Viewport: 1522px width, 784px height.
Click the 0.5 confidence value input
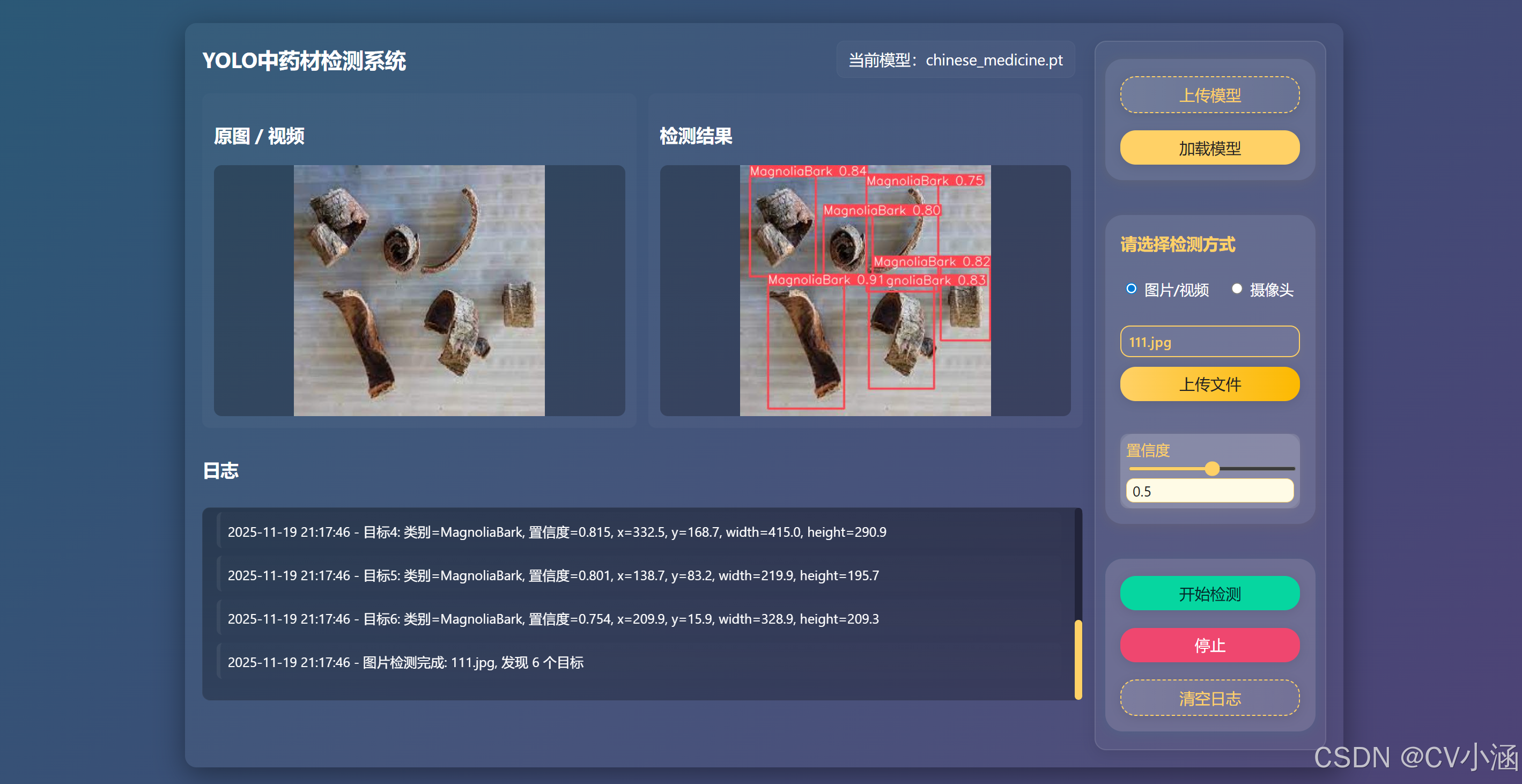coord(1209,491)
